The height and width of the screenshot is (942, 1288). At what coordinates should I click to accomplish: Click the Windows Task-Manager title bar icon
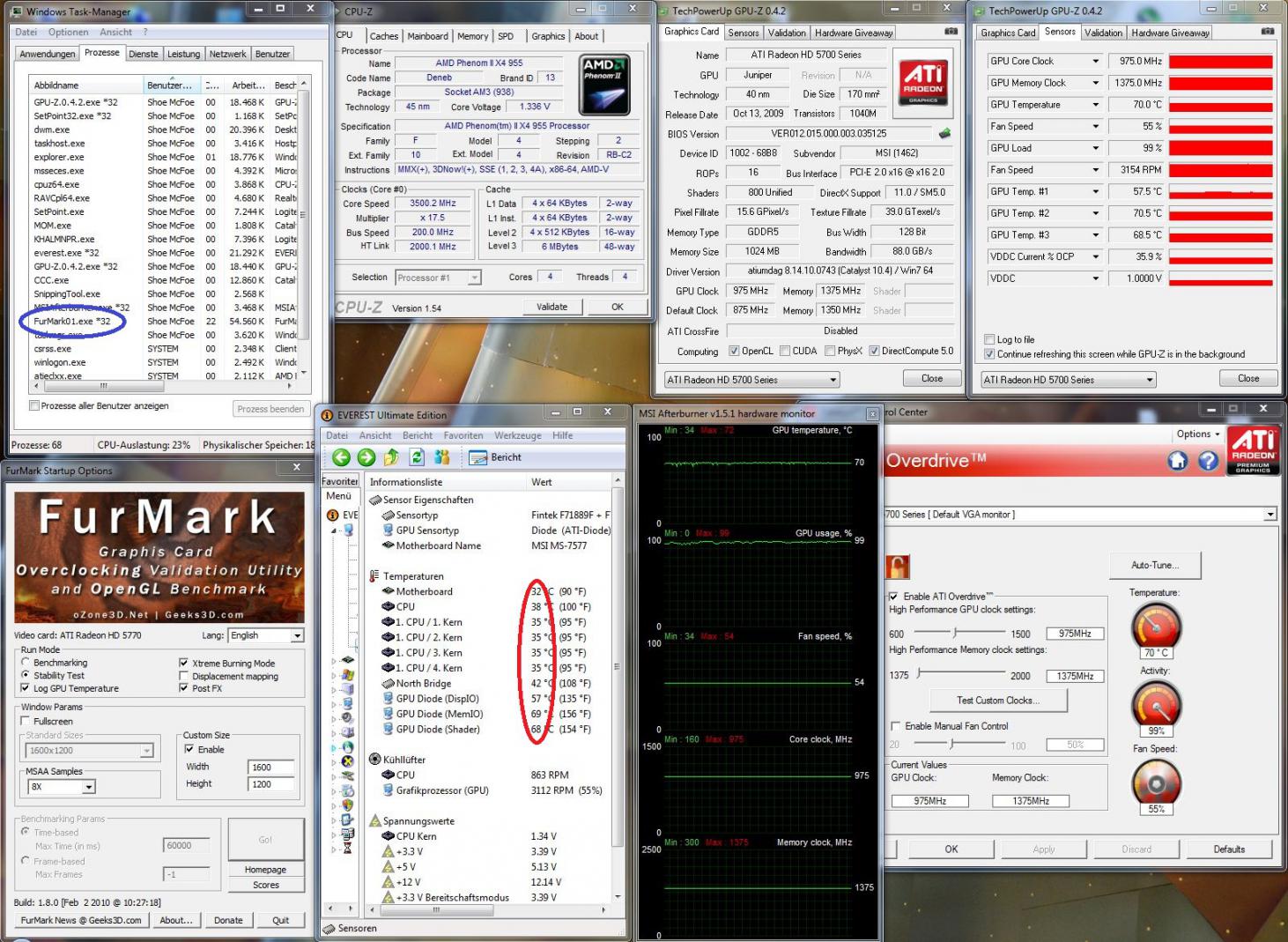tap(16, 11)
